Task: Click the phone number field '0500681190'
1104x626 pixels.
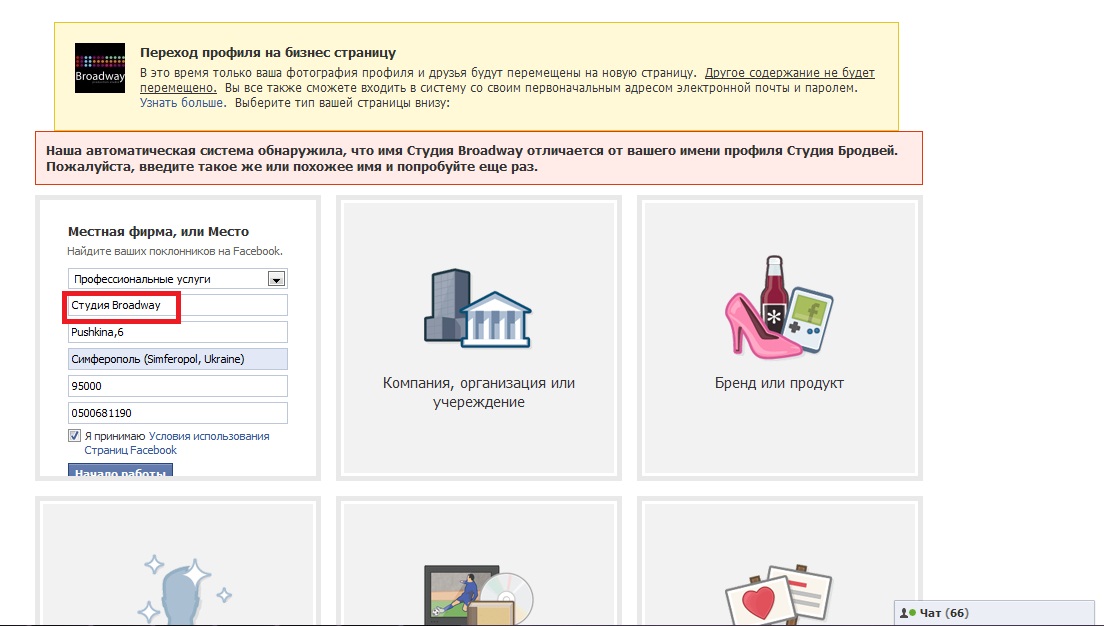Action: [x=178, y=413]
